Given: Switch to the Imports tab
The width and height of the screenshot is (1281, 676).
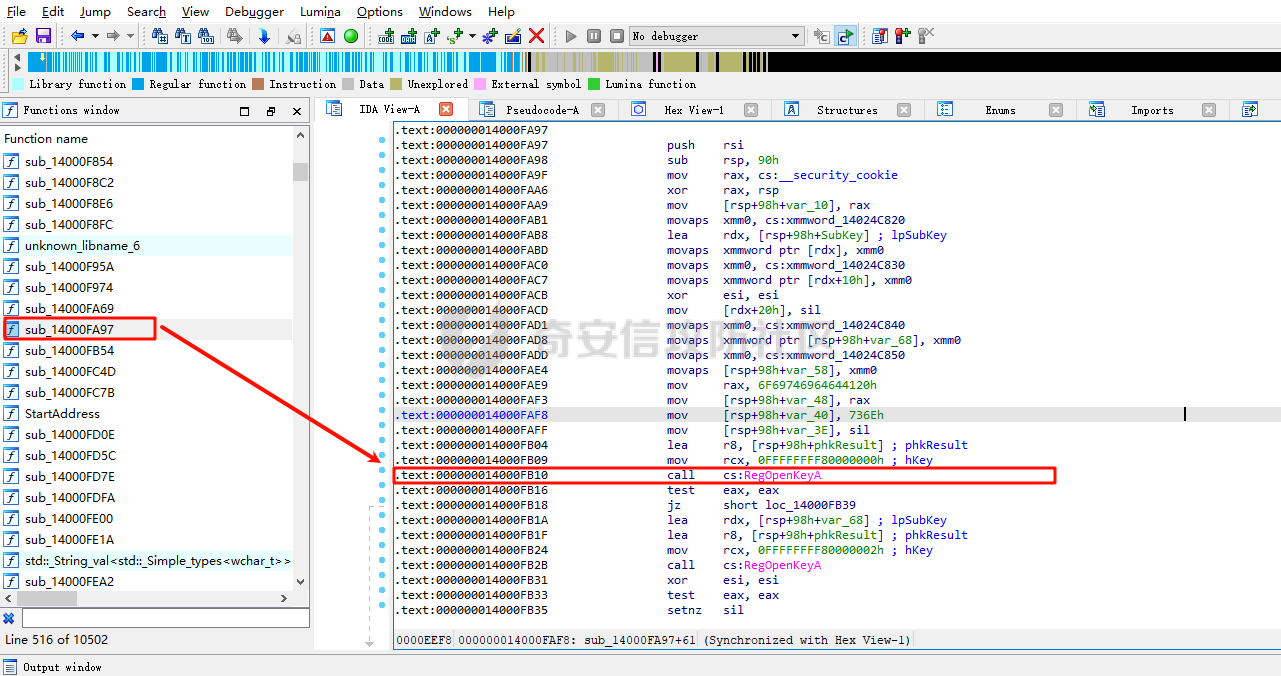Looking at the screenshot, I should (x=1151, y=110).
